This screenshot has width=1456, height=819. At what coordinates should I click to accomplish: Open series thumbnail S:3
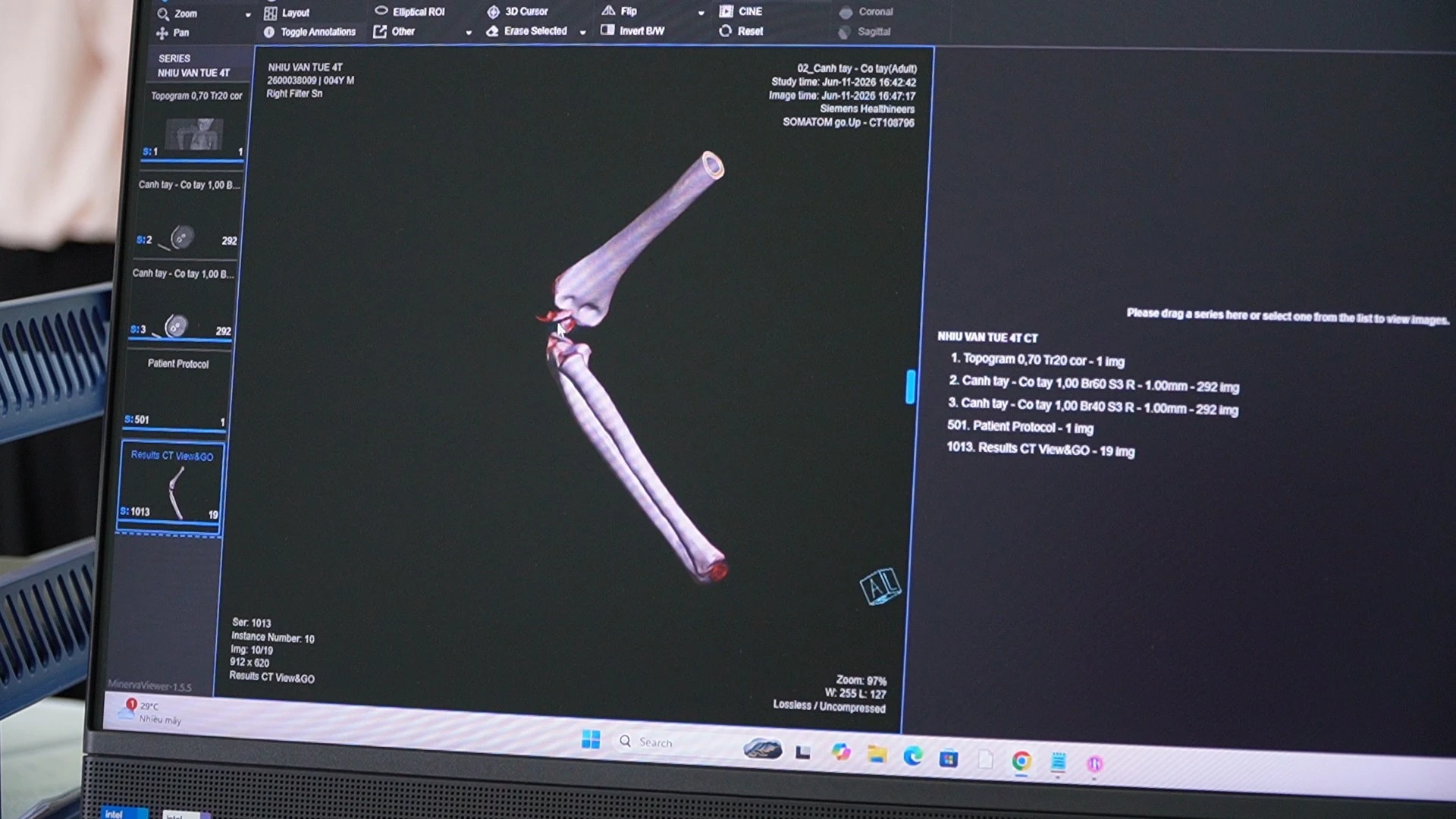[x=182, y=304]
